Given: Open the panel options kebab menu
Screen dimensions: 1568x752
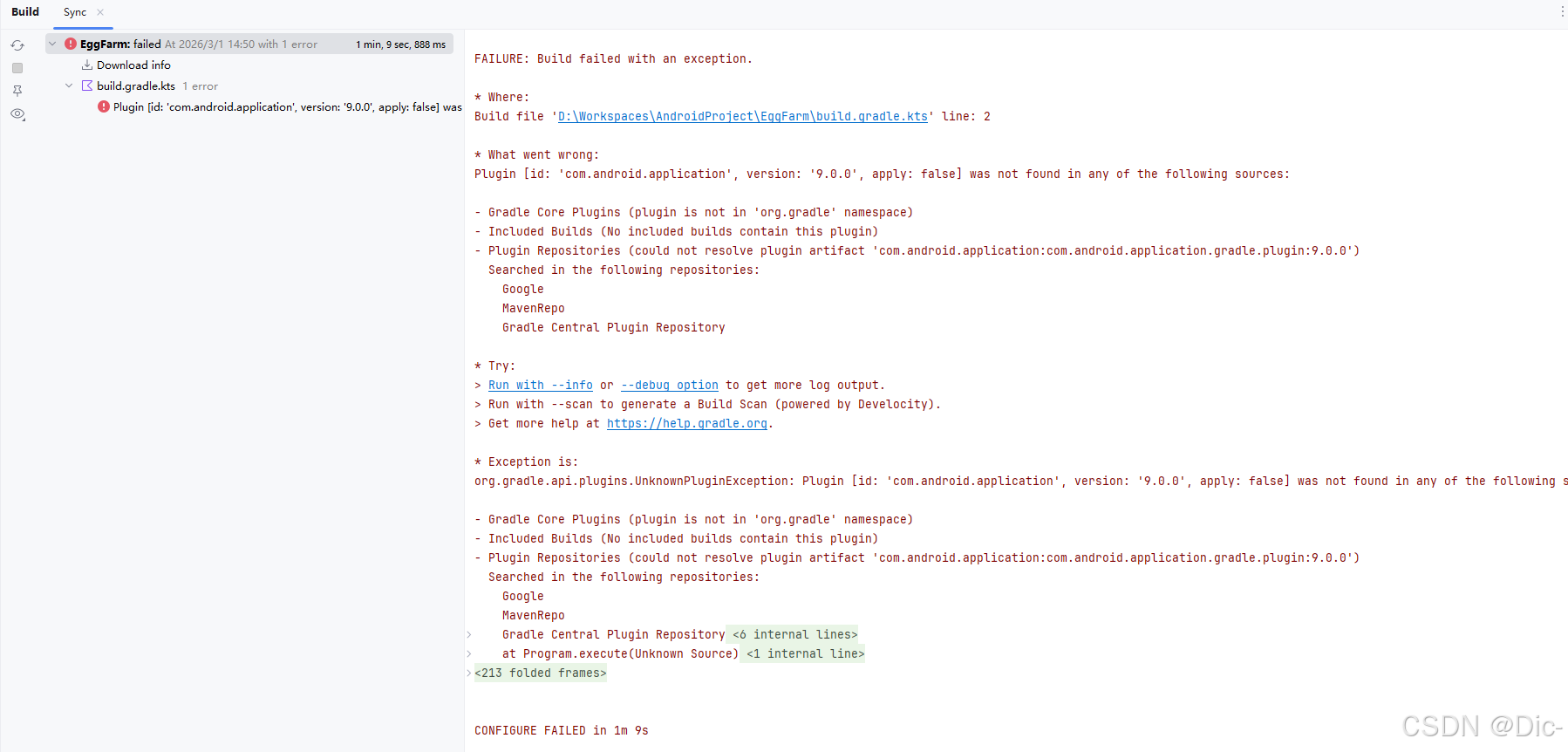Looking at the screenshot, I should [x=1562, y=11].
